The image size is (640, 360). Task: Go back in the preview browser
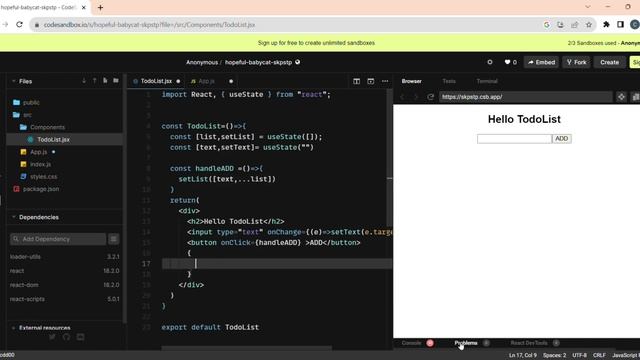pos(402,97)
